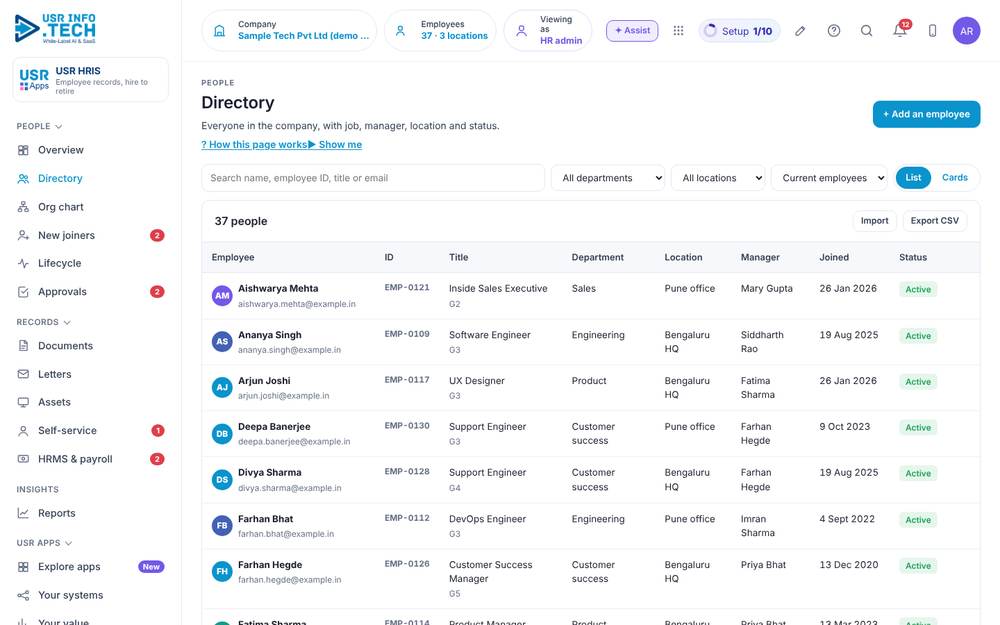The image size is (1000, 625).
Task: Open Org chart menu item
Action: (x=91, y=207)
